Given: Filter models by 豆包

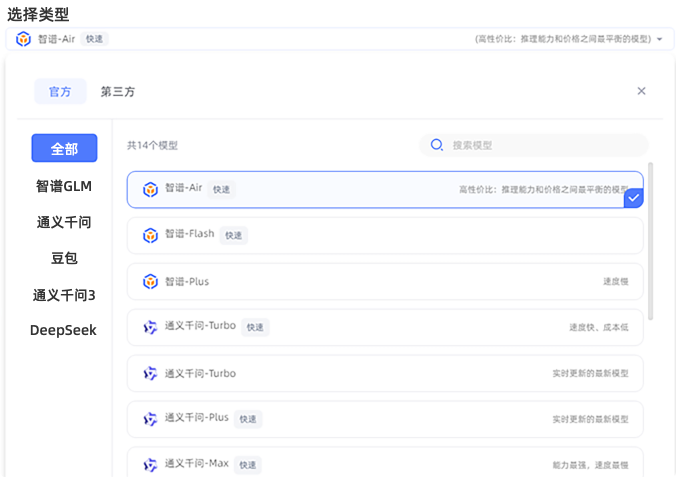Looking at the screenshot, I should coord(64,258).
